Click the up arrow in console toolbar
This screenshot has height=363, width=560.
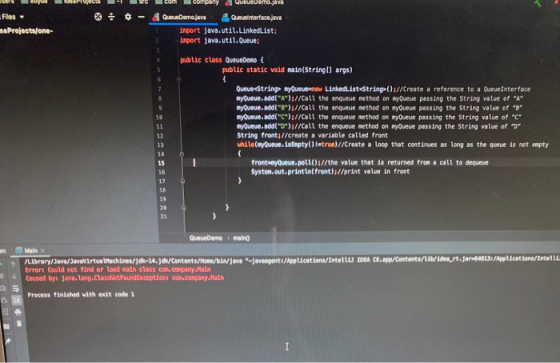(13, 264)
